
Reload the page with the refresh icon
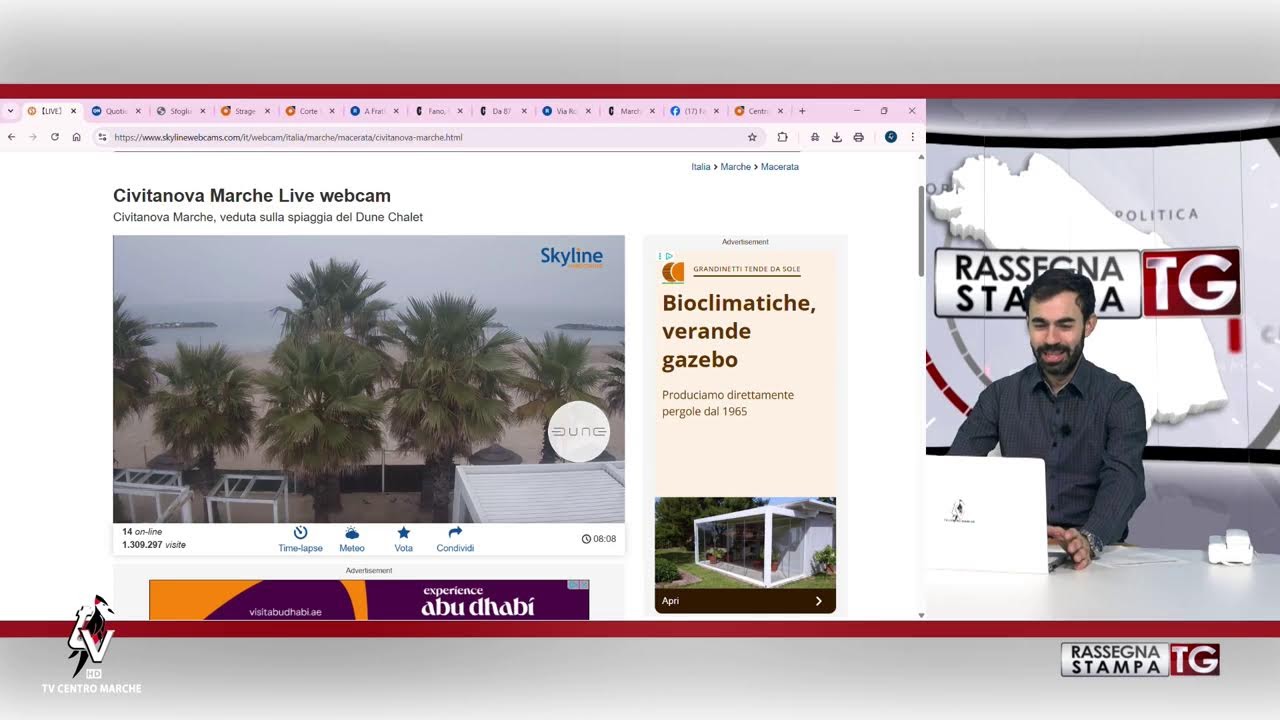pyautogui.click(x=55, y=137)
